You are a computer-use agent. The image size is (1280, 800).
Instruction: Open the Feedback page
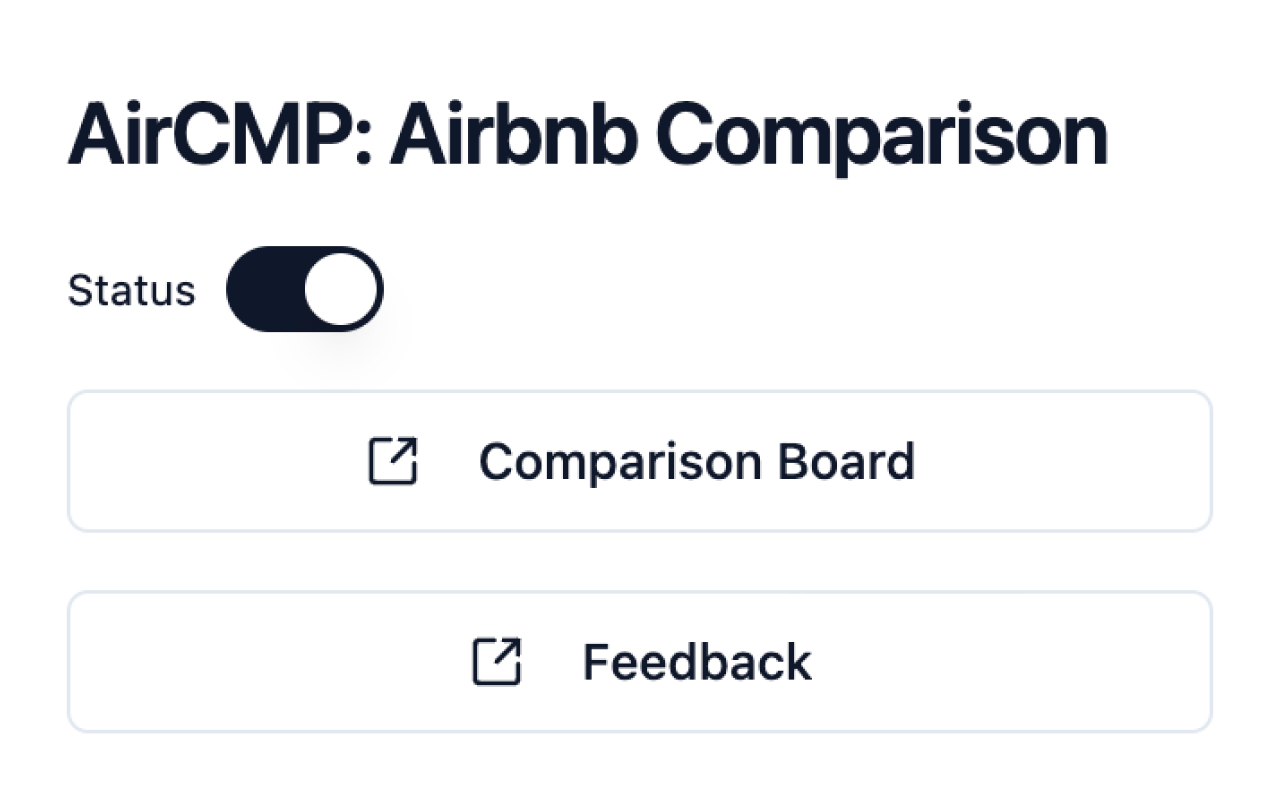[x=640, y=660]
